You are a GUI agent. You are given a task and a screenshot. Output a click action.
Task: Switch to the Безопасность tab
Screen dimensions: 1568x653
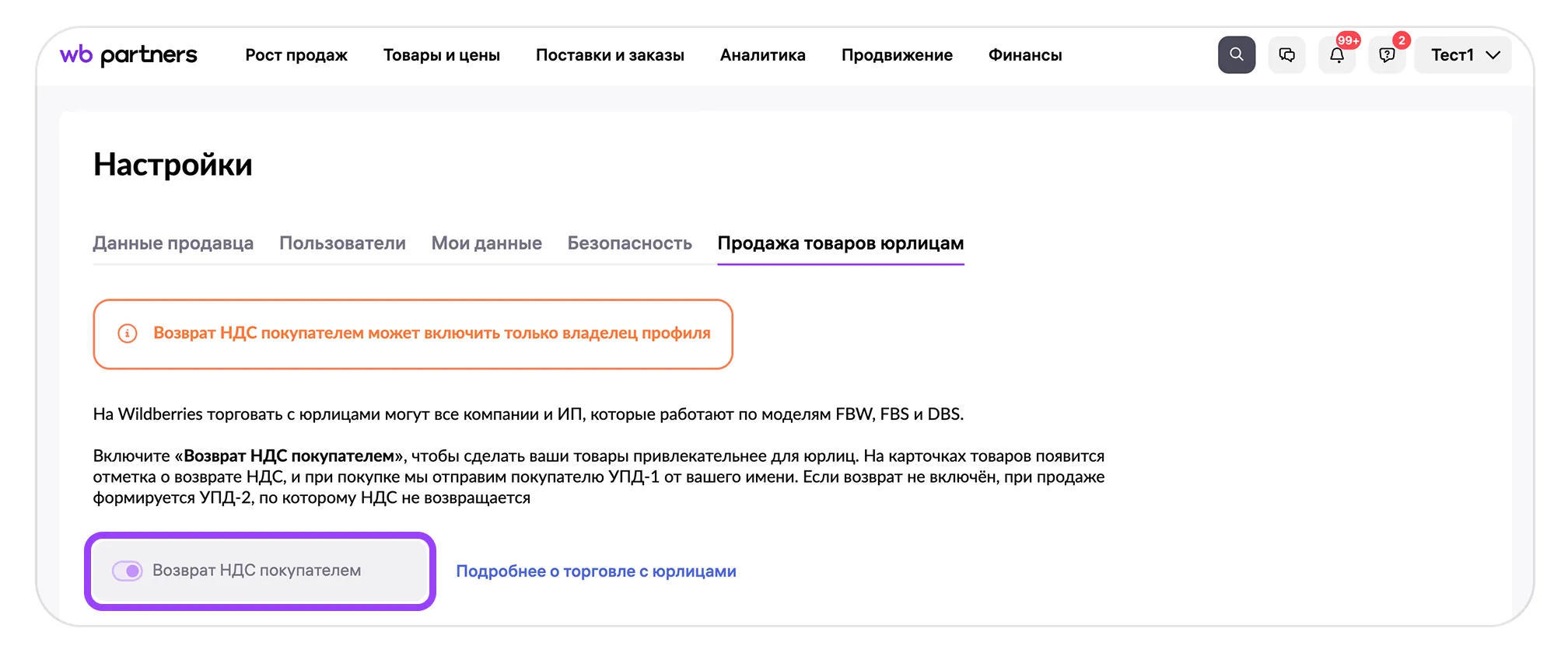click(629, 243)
